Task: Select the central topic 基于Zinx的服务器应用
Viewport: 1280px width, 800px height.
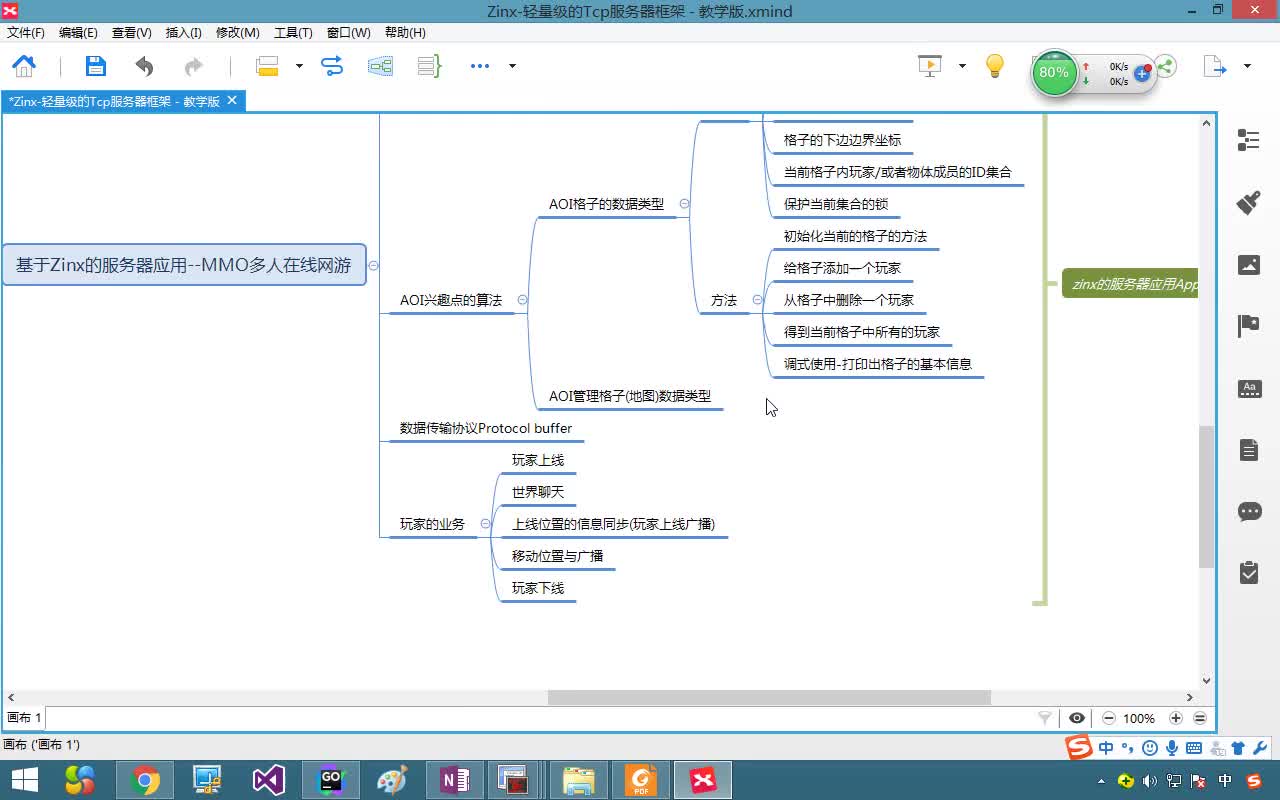Action: click(184, 265)
